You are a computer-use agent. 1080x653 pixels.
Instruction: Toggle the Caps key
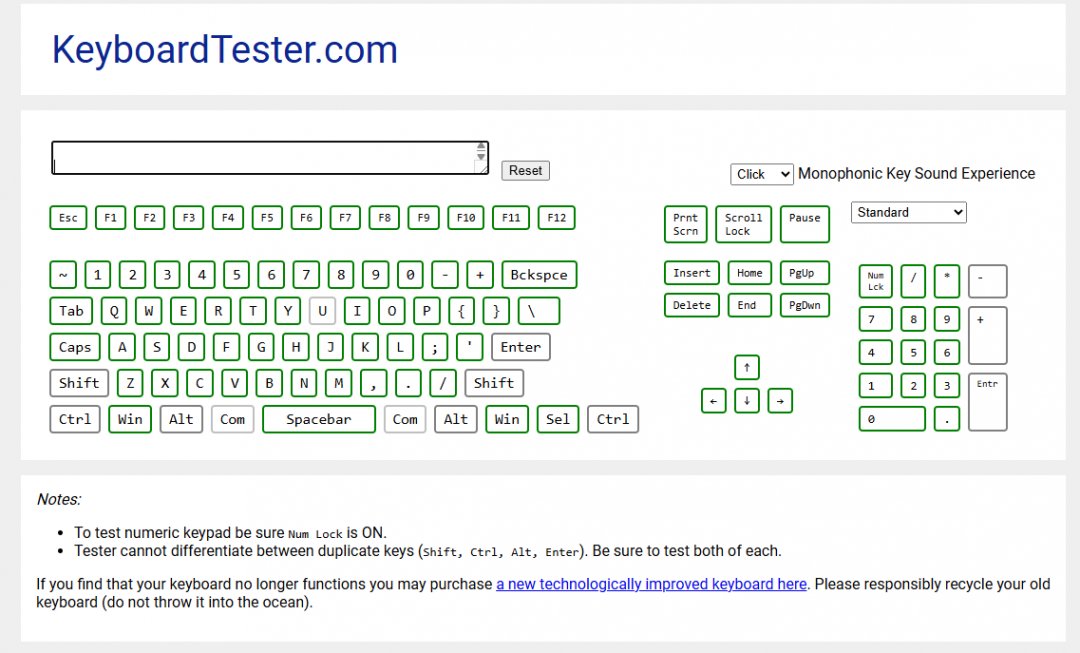[75, 347]
